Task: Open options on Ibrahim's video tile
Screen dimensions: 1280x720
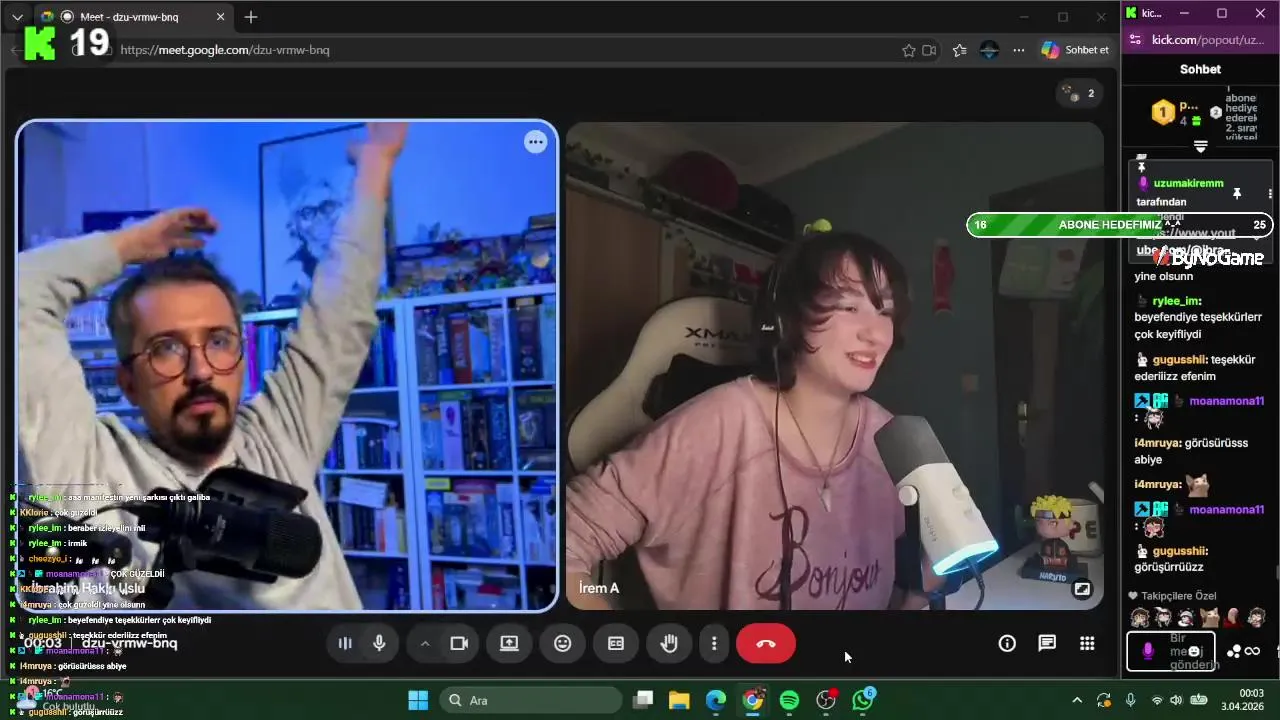Action: click(536, 142)
